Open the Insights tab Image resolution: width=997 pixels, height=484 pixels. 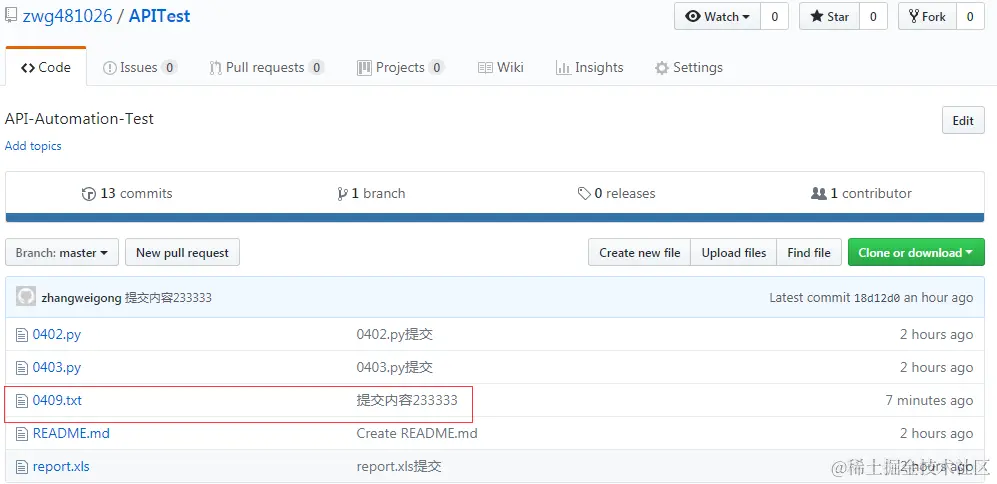click(x=589, y=67)
